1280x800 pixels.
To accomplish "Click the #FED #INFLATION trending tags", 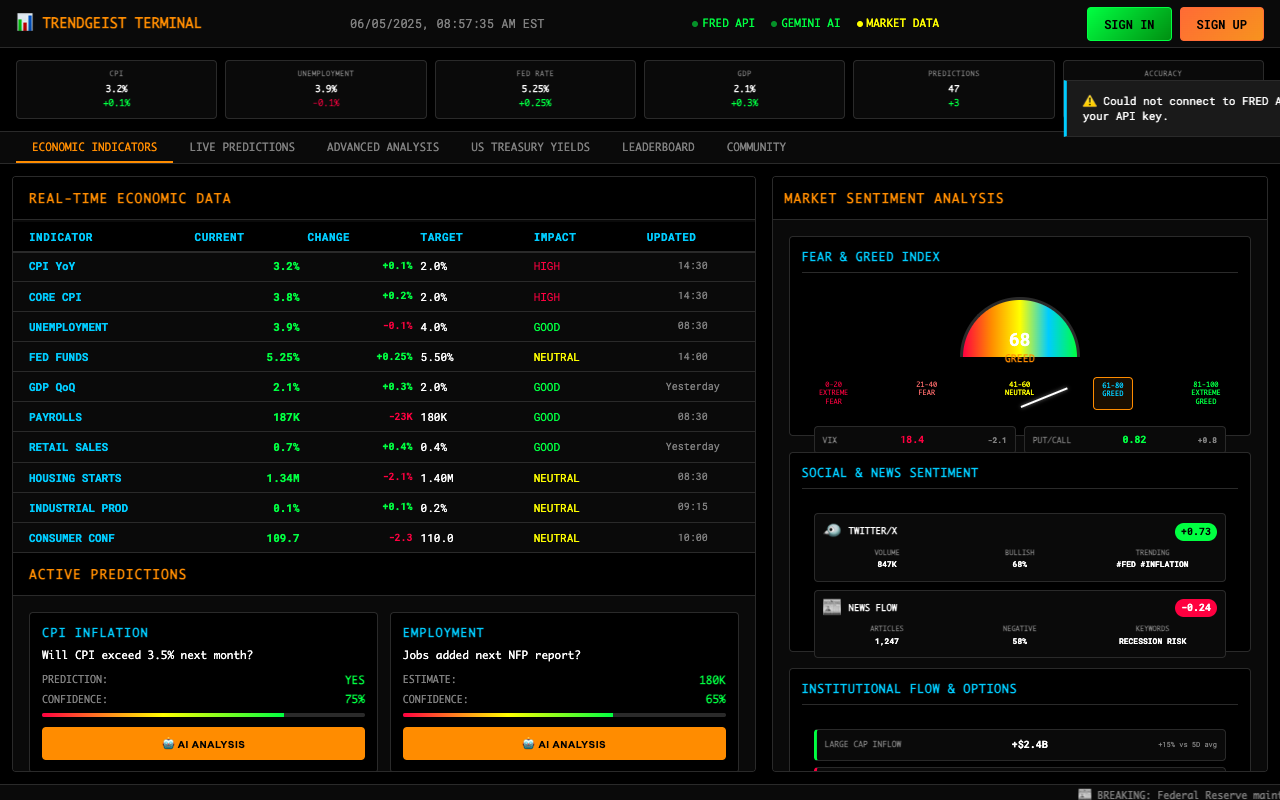I will (1152, 565).
